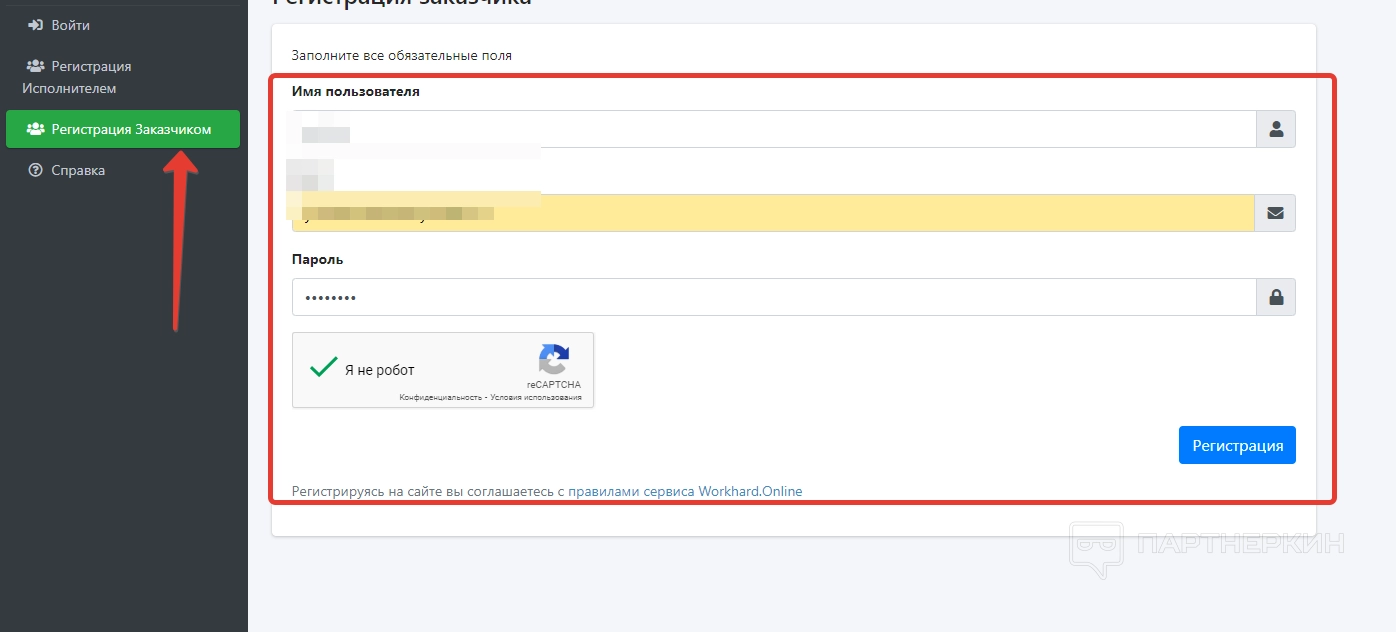Viewport: 1396px width, 632px height.
Task: Select Регистрация Заказчиком in sidebar
Action: tap(123, 129)
